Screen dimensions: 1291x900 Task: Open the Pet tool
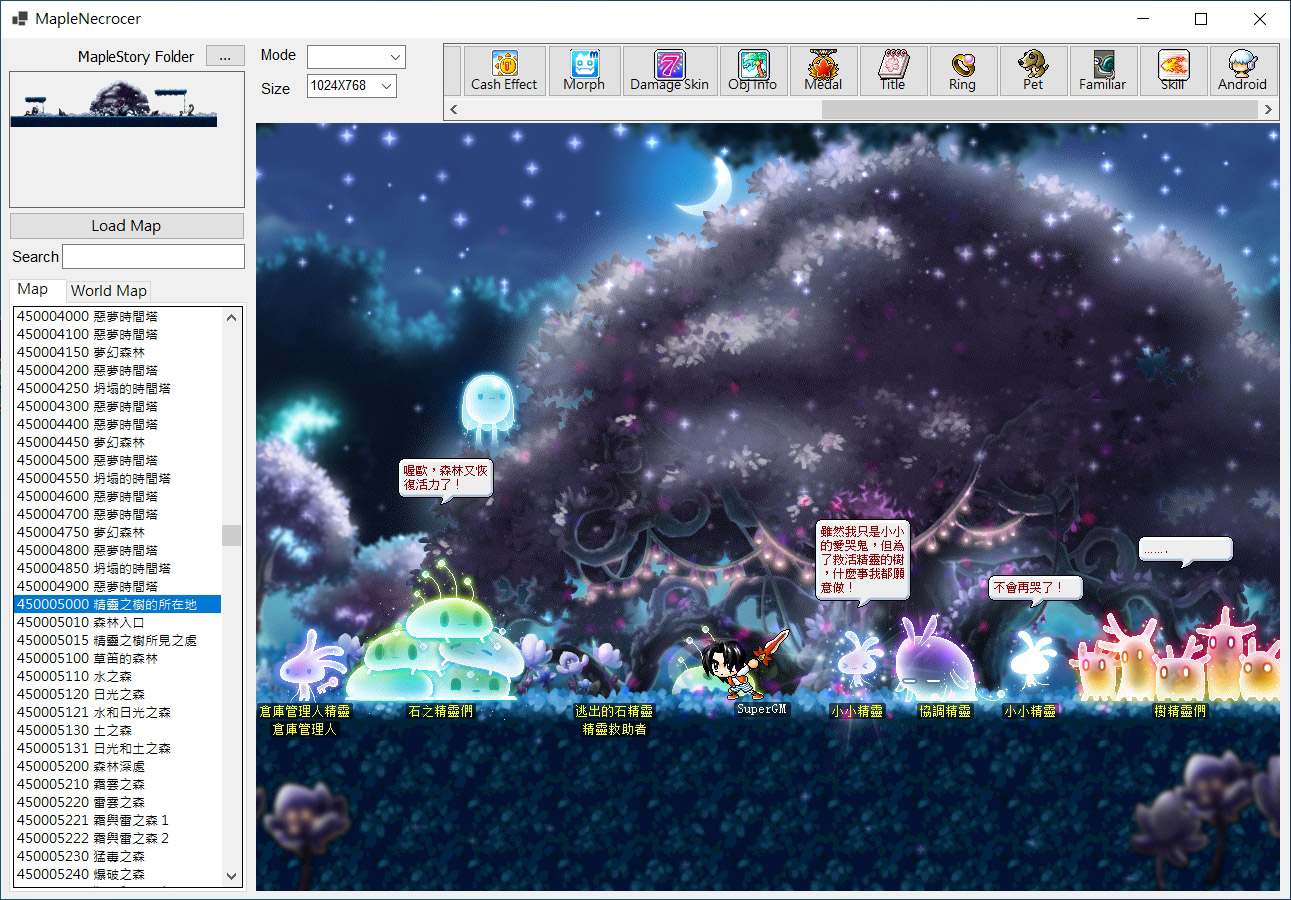(x=1033, y=71)
